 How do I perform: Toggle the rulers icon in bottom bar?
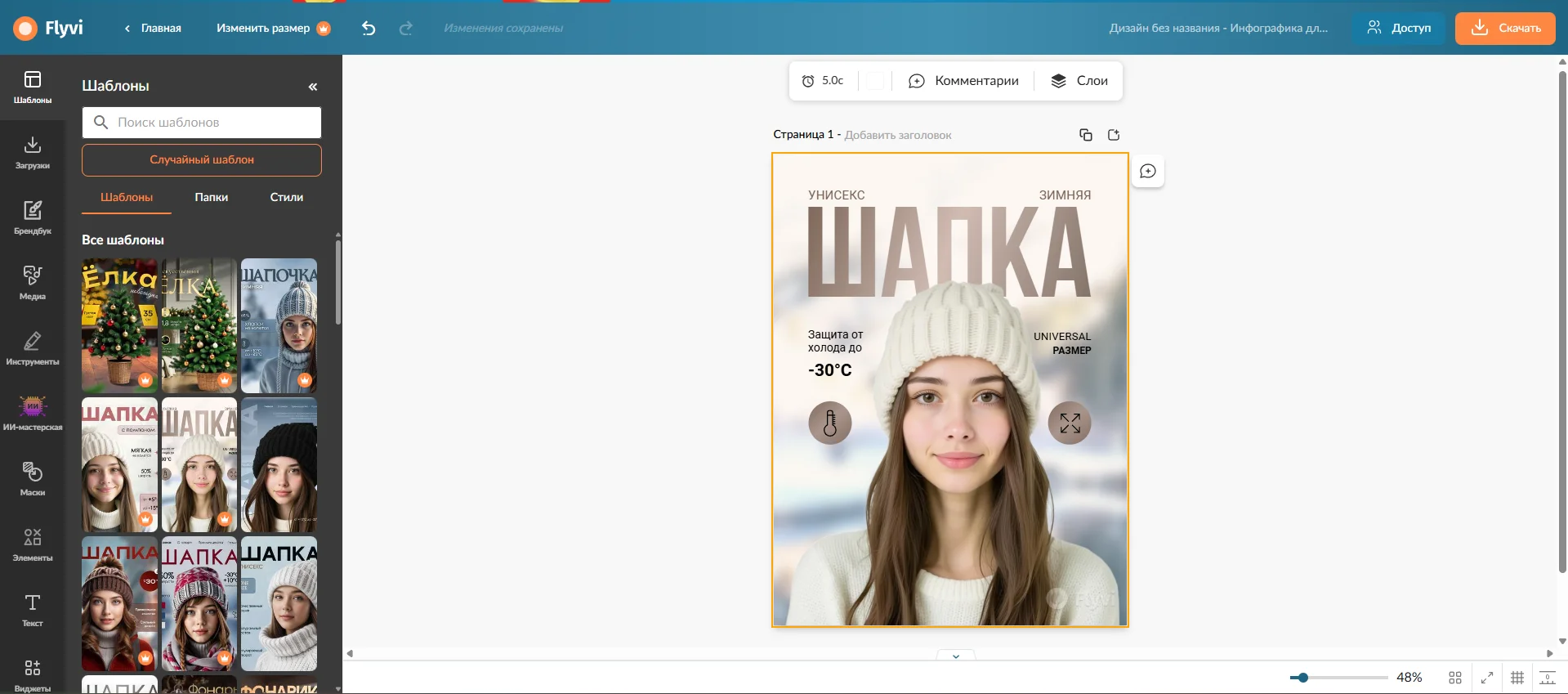coord(1548,678)
